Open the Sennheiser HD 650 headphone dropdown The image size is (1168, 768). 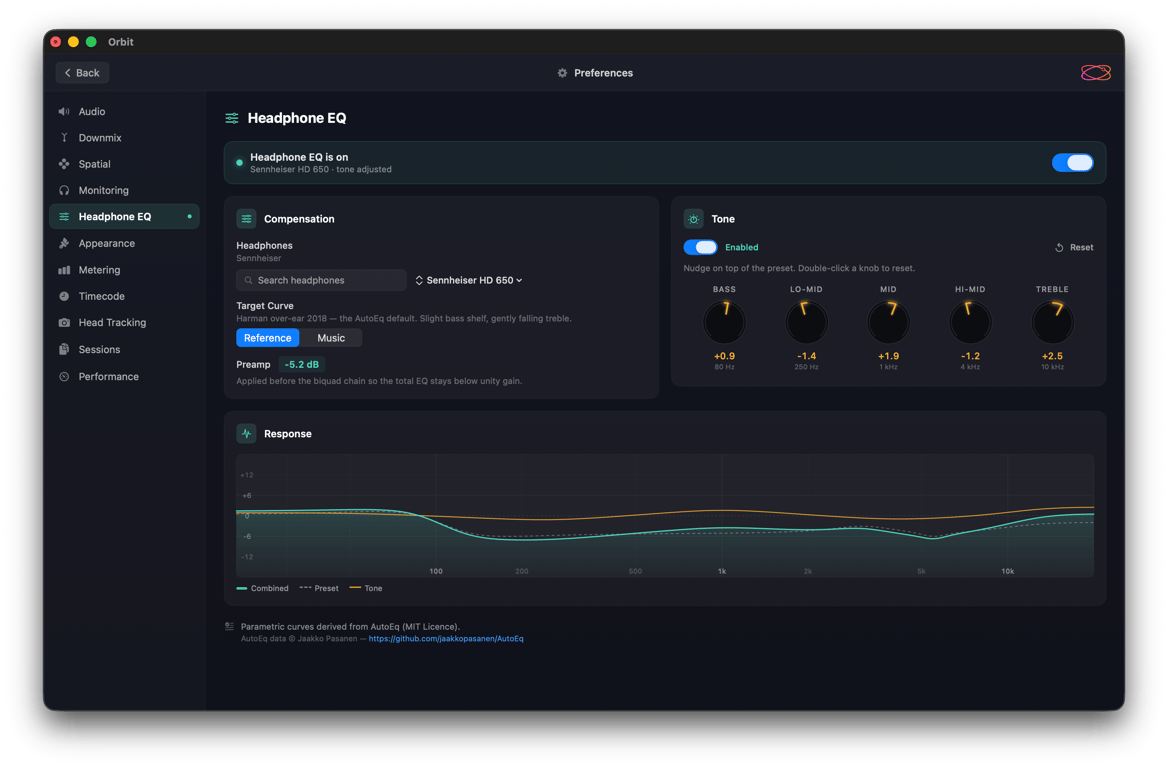pos(469,280)
